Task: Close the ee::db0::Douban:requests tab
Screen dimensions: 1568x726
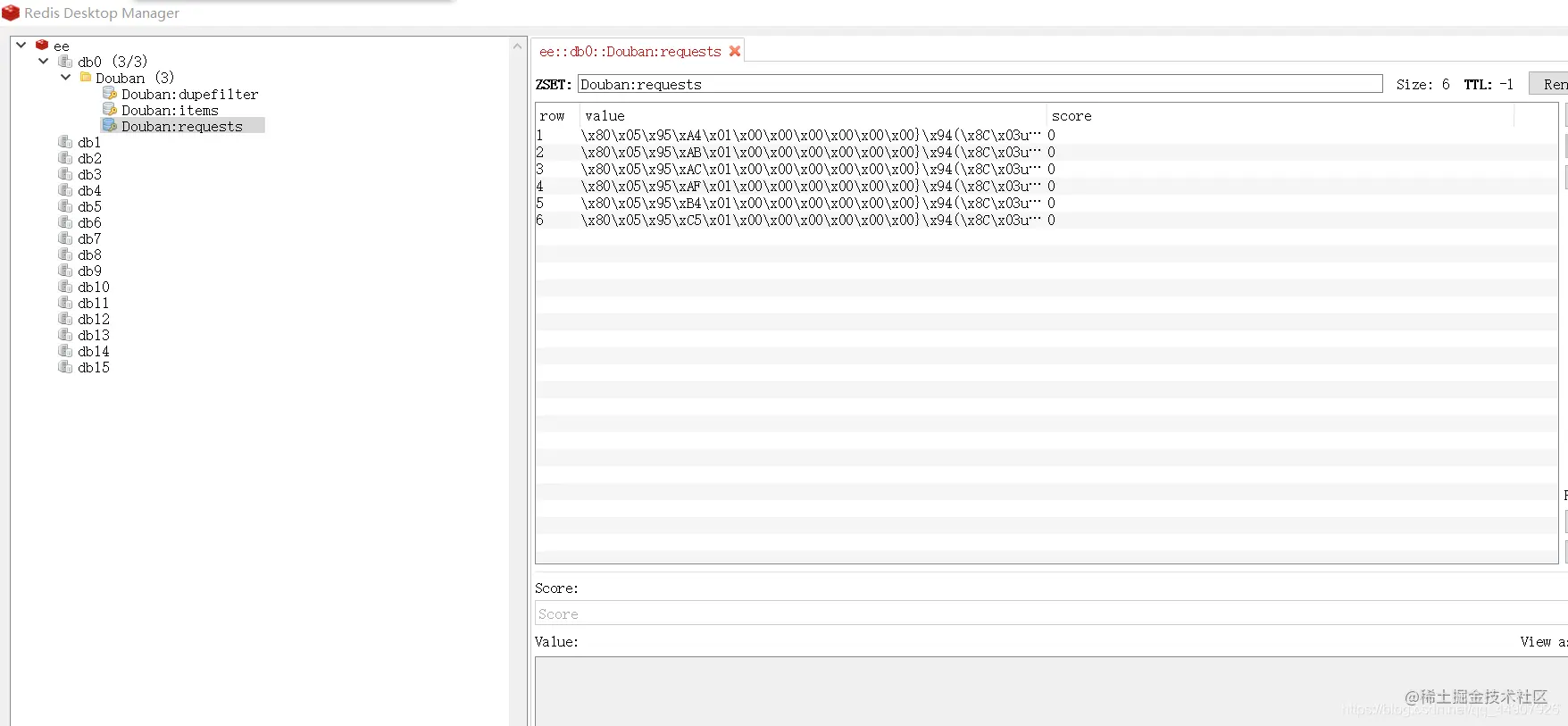Action: point(735,51)
